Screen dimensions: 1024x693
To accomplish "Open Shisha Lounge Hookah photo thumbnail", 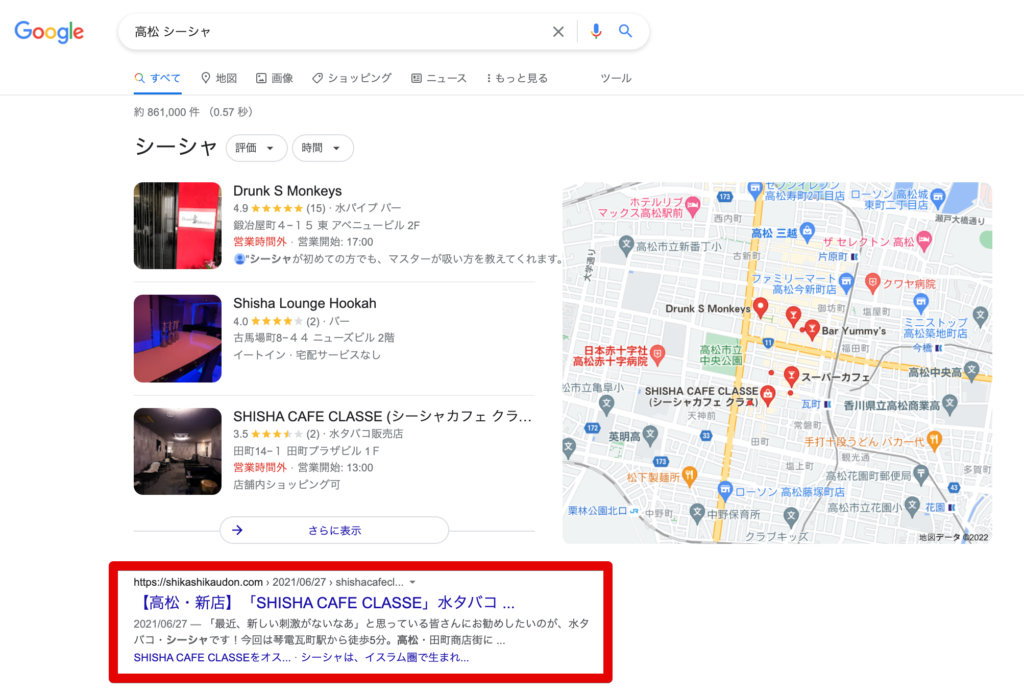I will (x=178, y=338).
